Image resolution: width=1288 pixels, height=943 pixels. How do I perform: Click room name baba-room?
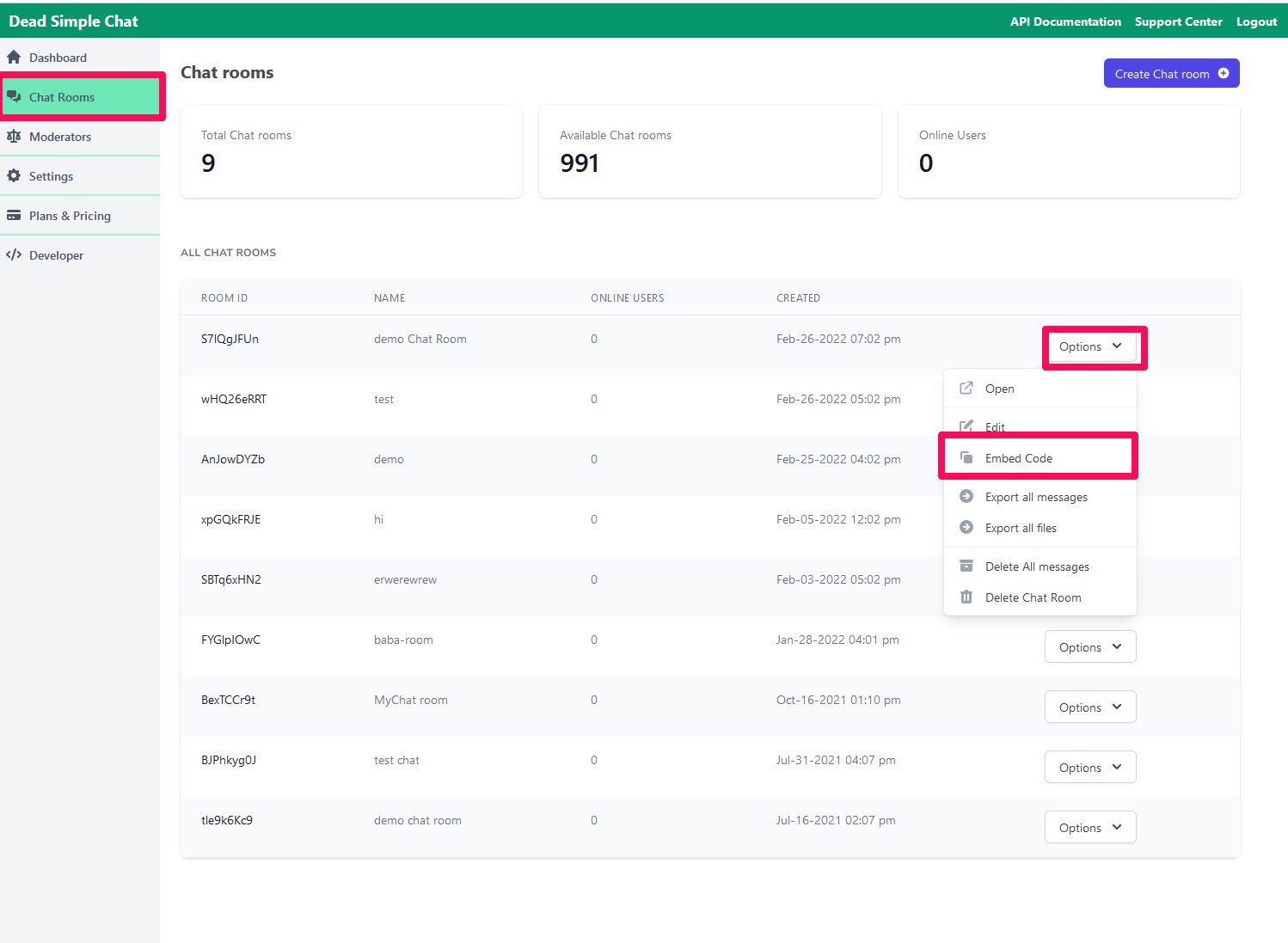pyautogui.click(x=403, y=640)
